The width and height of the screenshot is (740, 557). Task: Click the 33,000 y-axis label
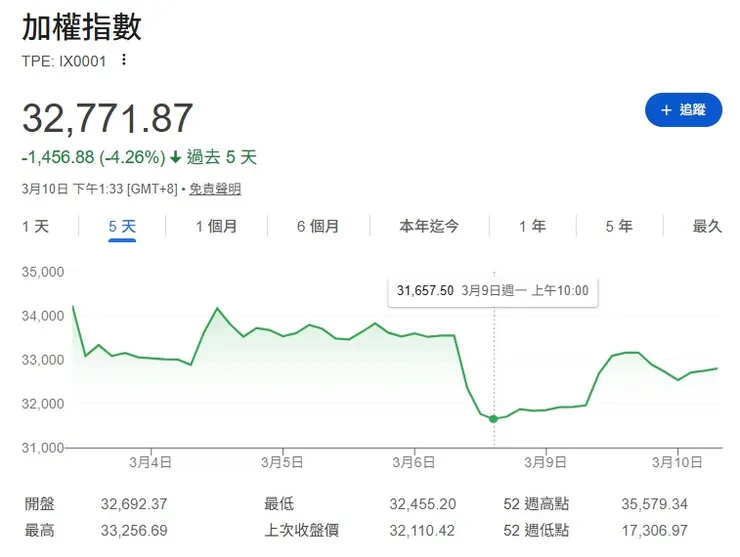[x=43, y=360]
